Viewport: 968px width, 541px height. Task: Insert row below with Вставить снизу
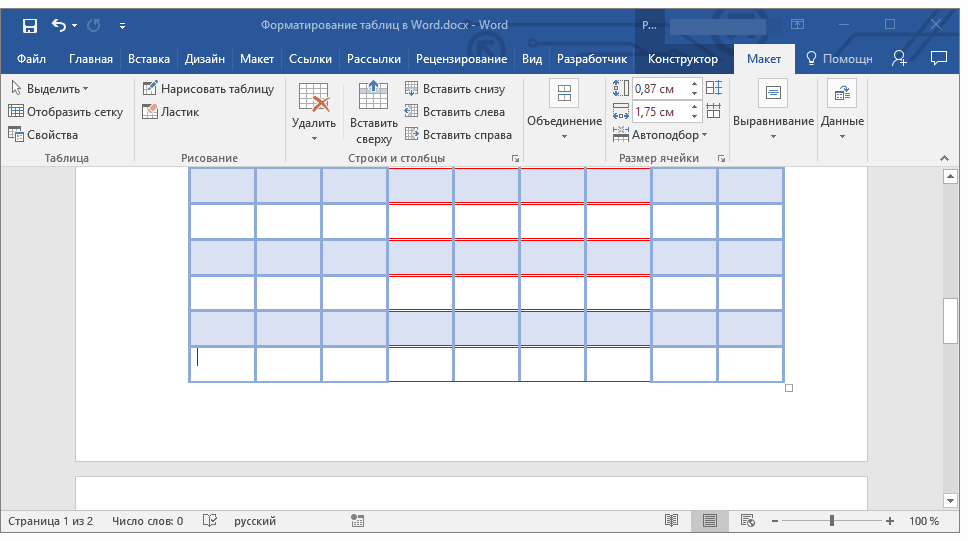tap(455, 89)
